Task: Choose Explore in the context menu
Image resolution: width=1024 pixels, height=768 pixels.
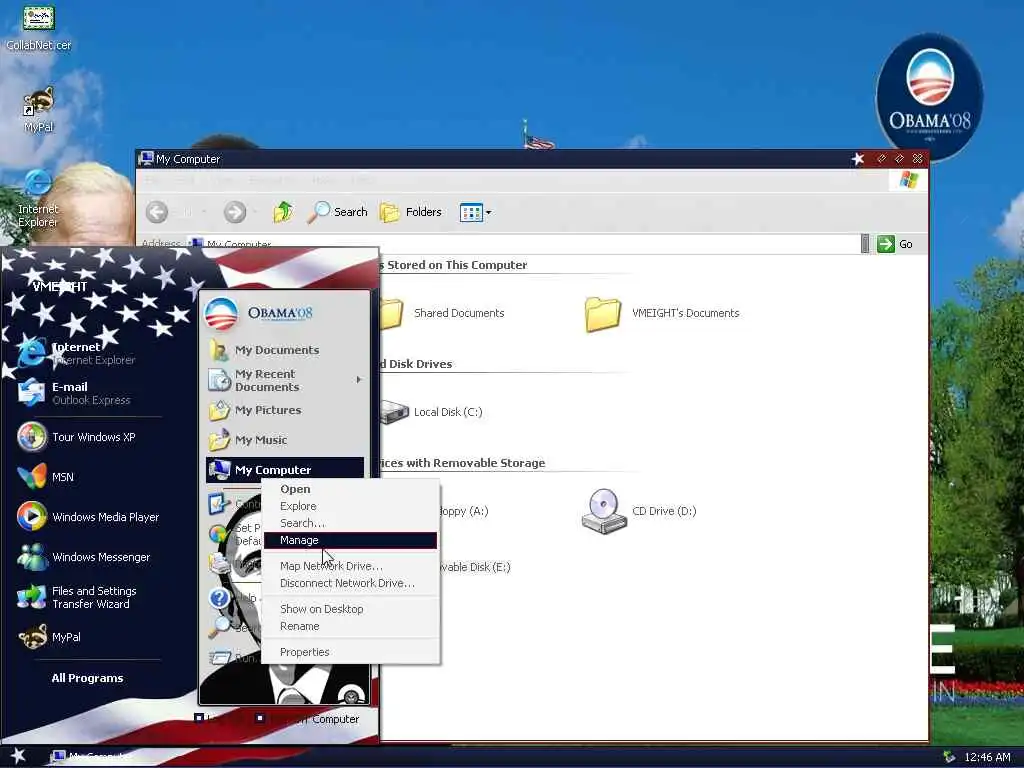Action: click(x=350, y=506)
